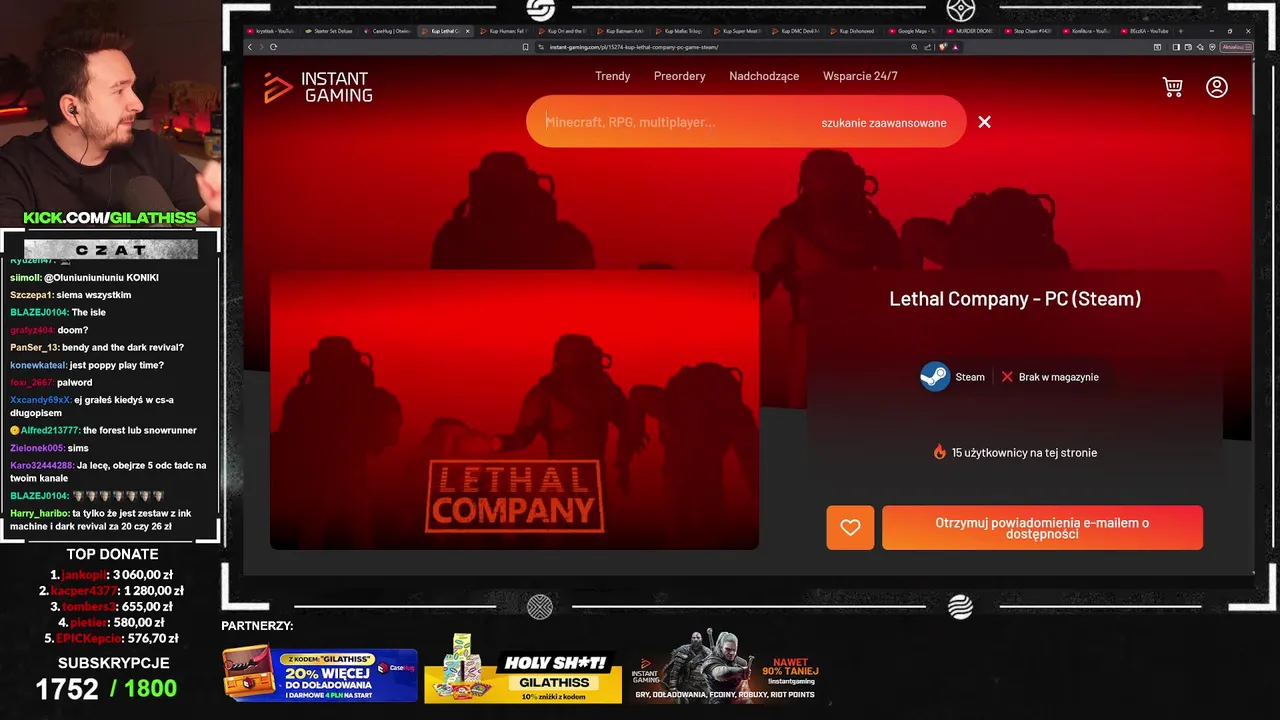Viewport: 1280px width, 720px height.
Task: Click the Lethal Company - PC (Steam) title
Action: point(1015,298)
